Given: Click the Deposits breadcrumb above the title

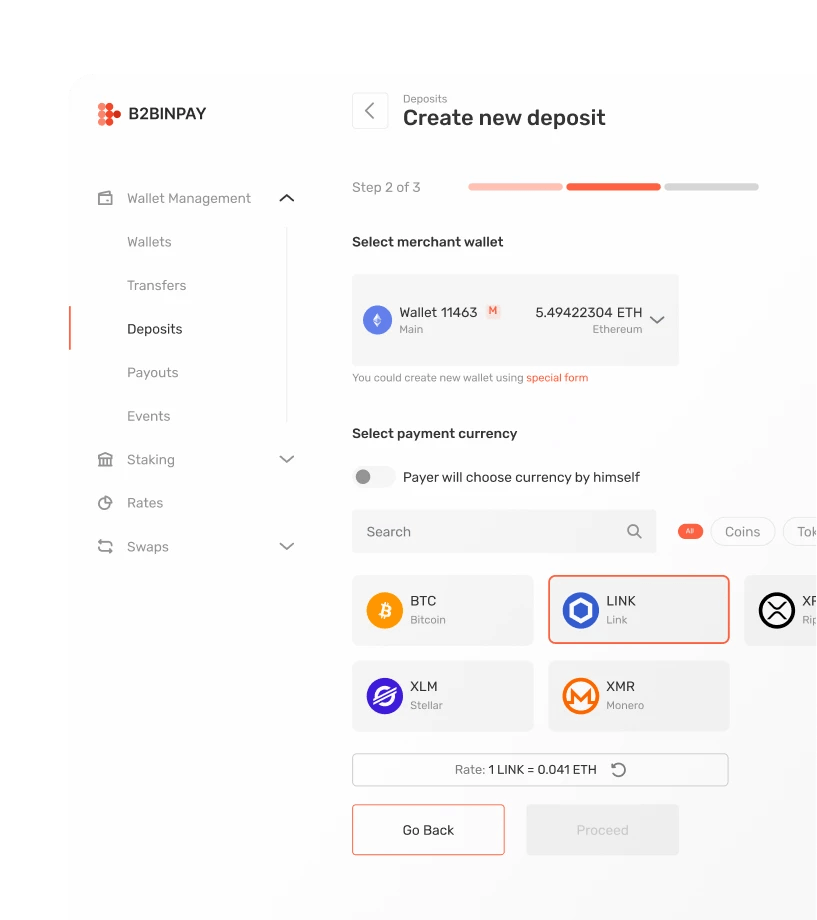Looking at the screenshot, I should click(425, 99).
